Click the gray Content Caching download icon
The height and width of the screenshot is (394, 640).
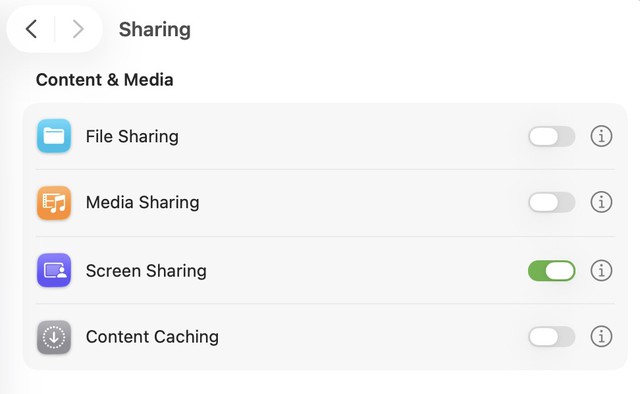tap(54, 337)
